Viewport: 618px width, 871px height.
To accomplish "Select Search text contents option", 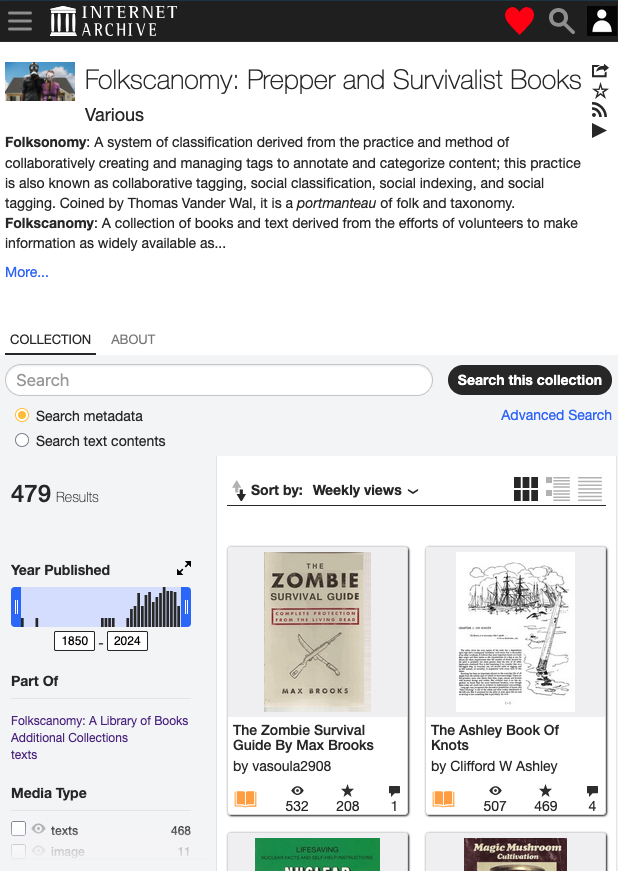I will (22, 441).
